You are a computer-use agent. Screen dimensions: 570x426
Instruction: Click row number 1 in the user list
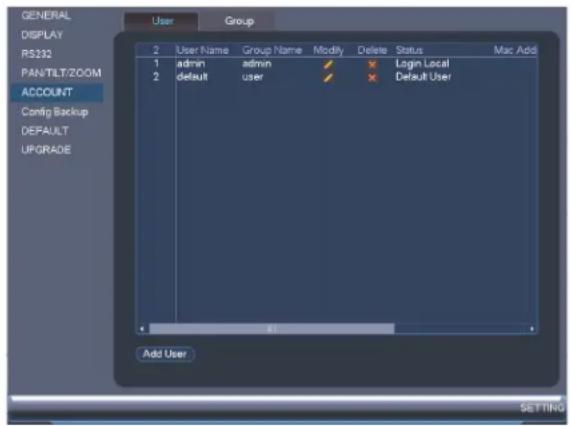156,64
